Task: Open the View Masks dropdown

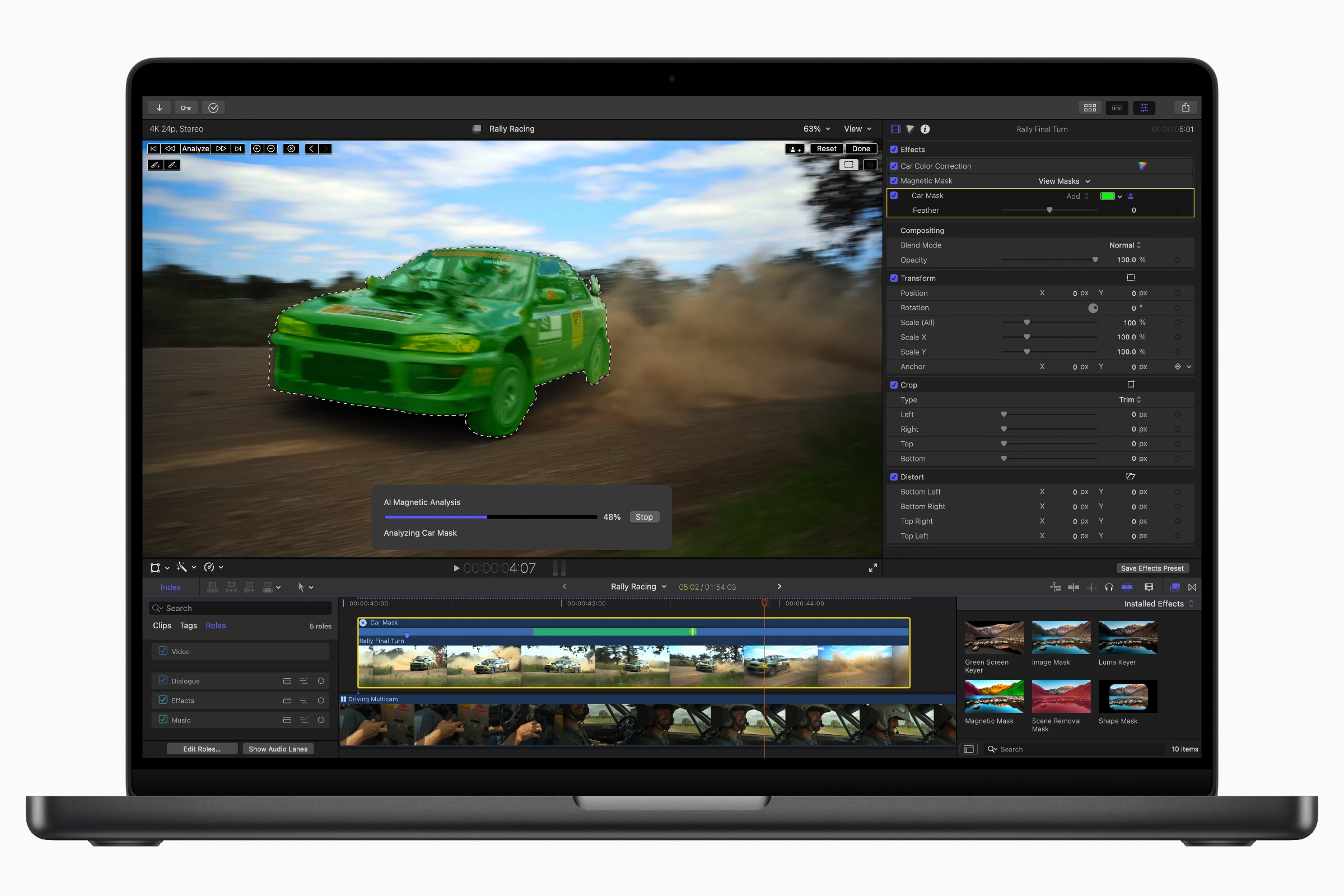Action: [1063, 180]
